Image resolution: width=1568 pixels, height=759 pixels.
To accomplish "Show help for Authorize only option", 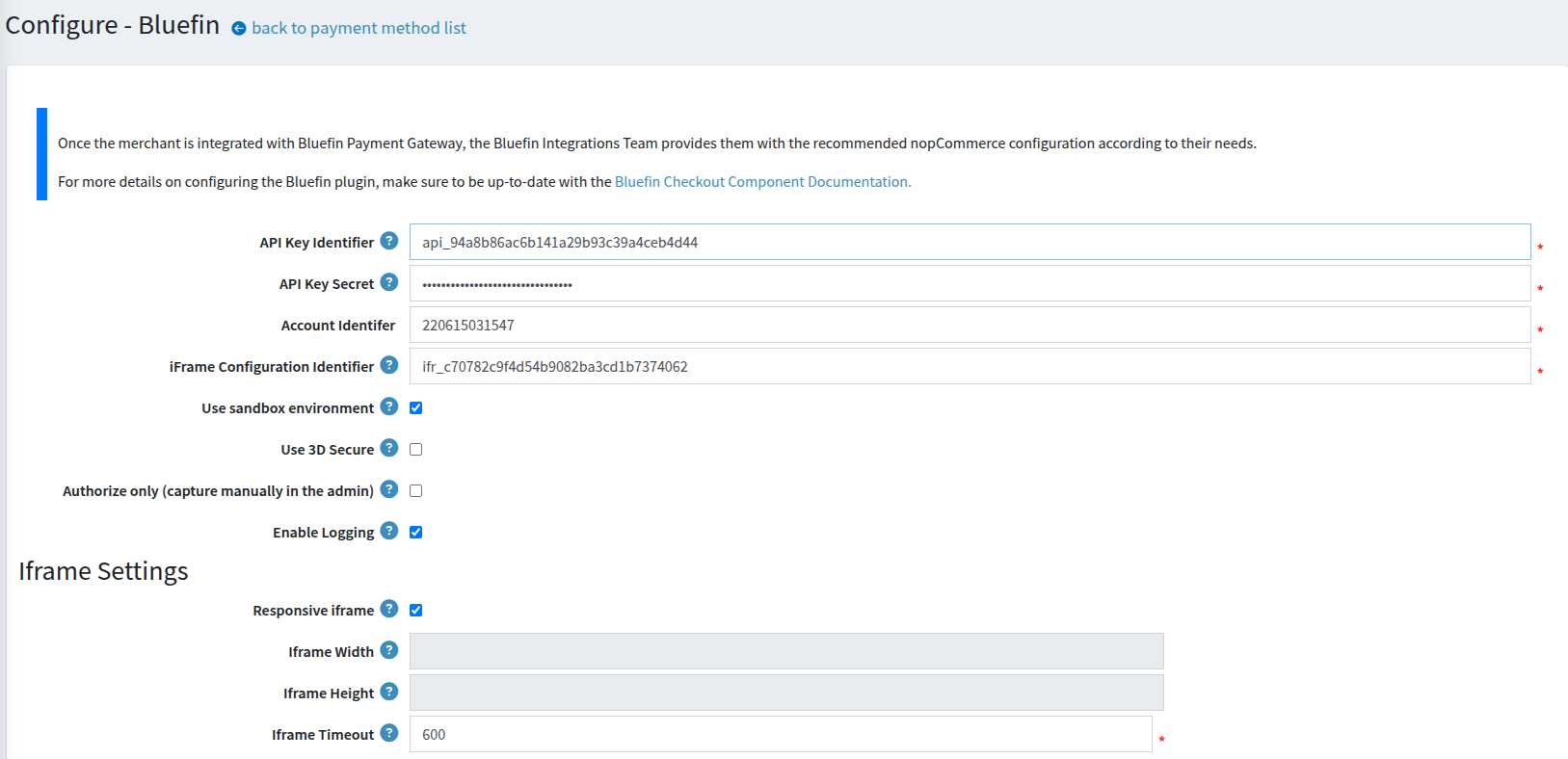I will point(389,489).
